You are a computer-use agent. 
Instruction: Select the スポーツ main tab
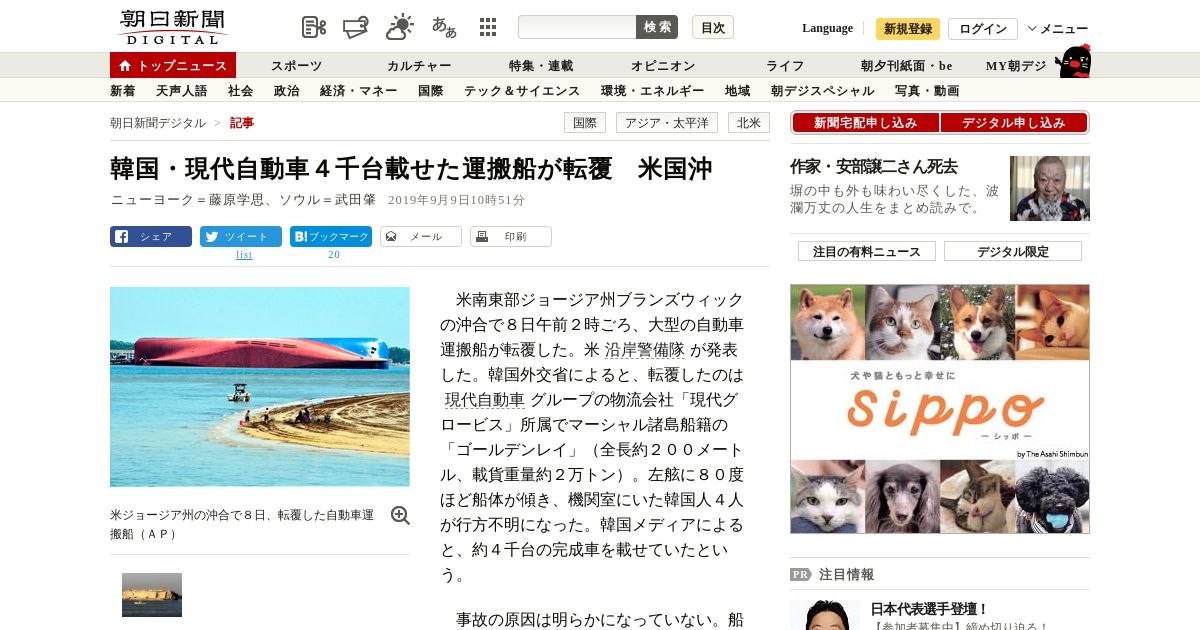pyautogui.click(x=297, y=66)
